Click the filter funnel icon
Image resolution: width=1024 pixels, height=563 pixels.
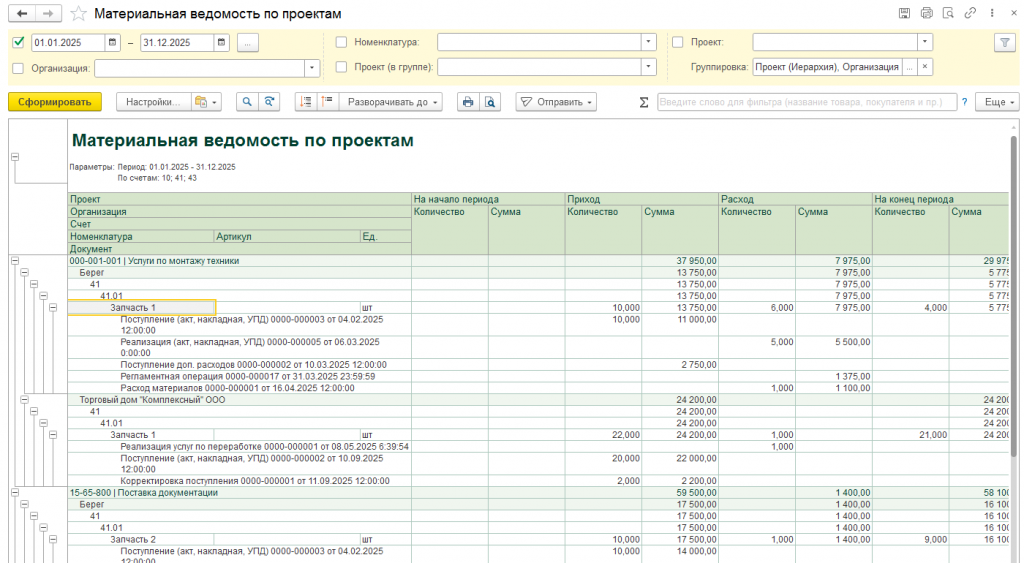click(x=1004, y=43)
